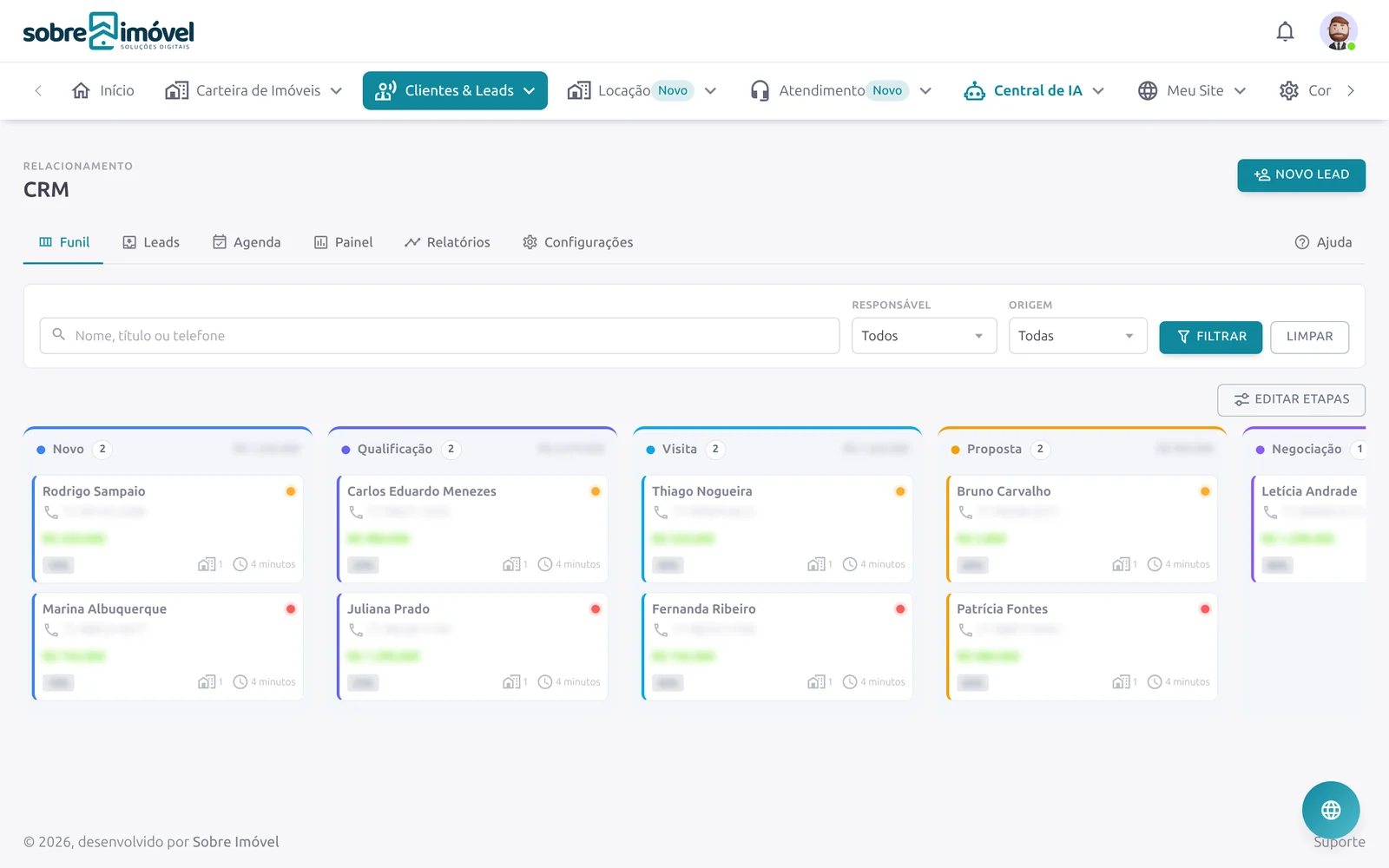This screenshot has height=868, width=1389.
Task: Open the Responsável dropdown
Action: (924, 336)
